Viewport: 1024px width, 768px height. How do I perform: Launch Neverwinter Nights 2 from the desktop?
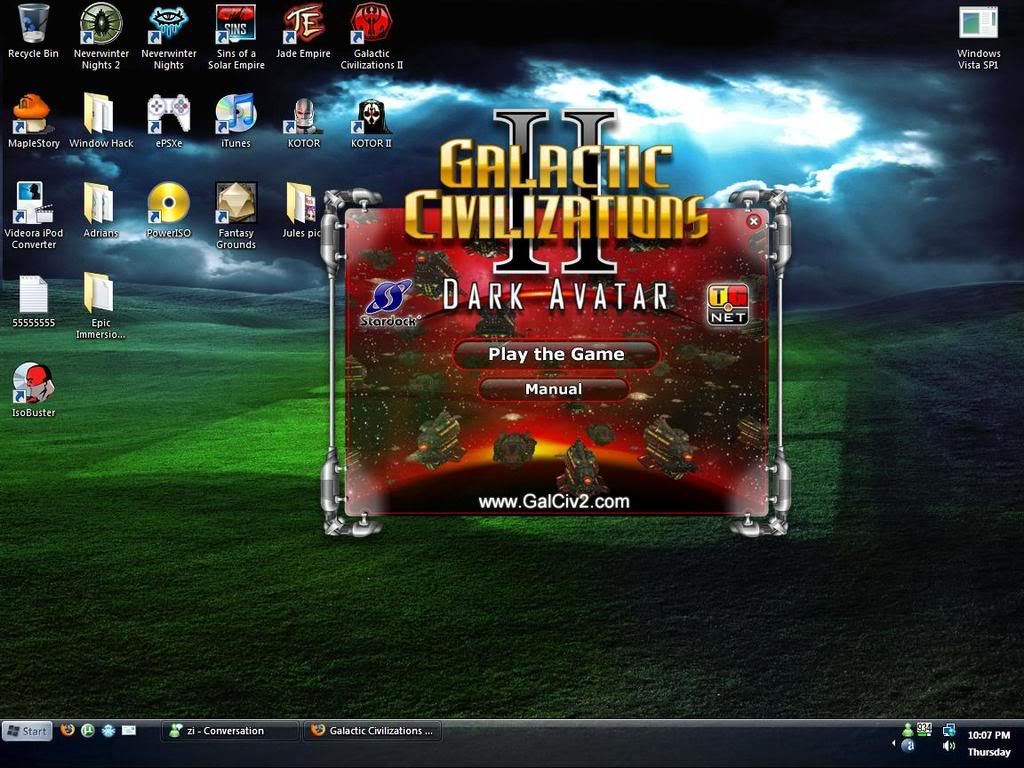[101, 37]
